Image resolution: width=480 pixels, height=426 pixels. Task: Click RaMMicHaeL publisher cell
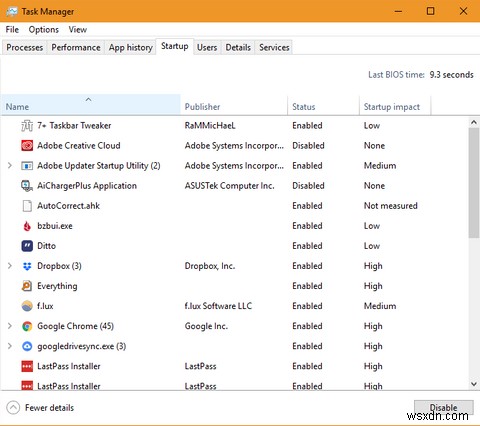point(210,126)
